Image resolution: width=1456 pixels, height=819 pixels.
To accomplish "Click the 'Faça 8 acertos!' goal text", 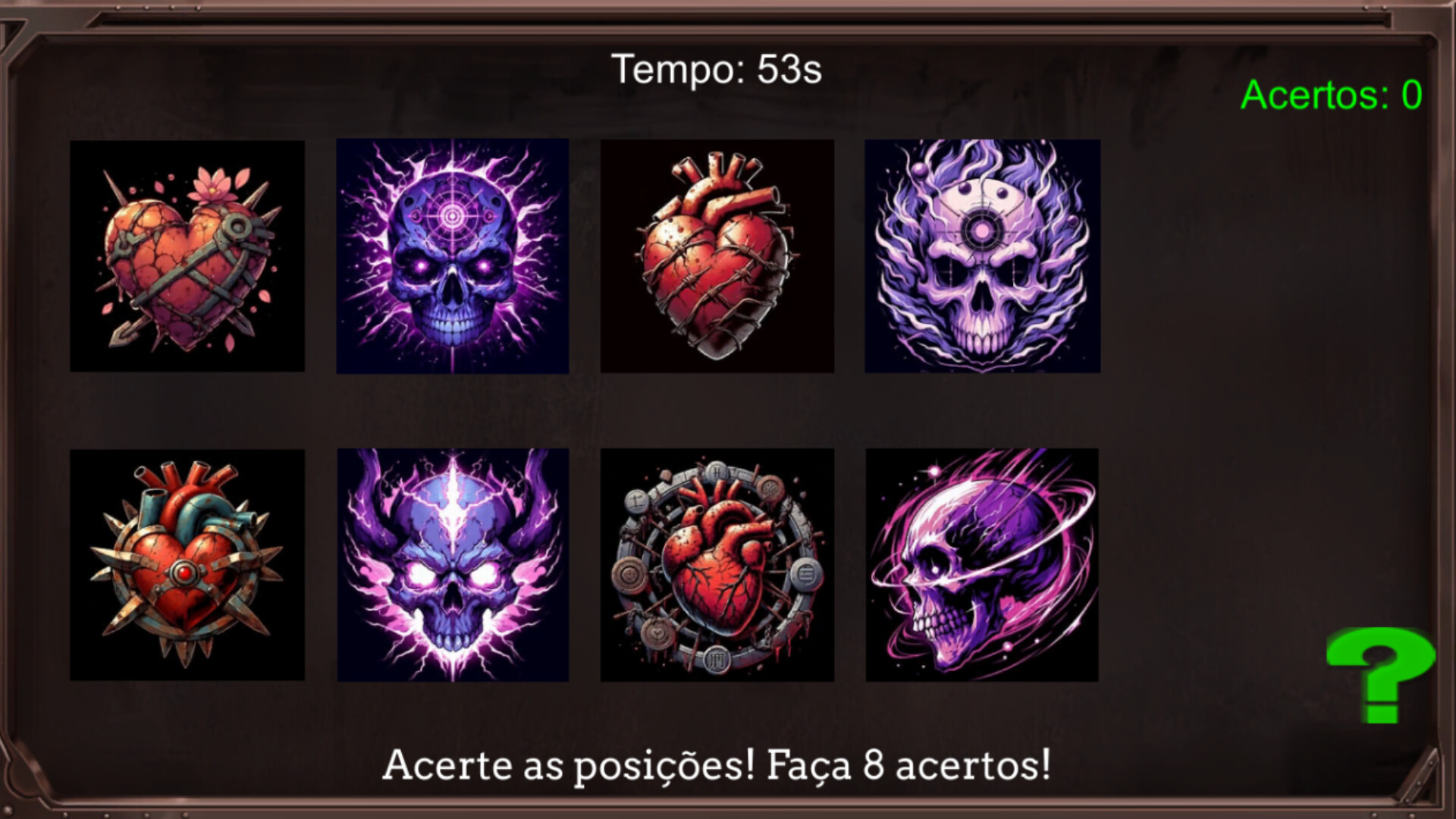I will pos(908,765).
